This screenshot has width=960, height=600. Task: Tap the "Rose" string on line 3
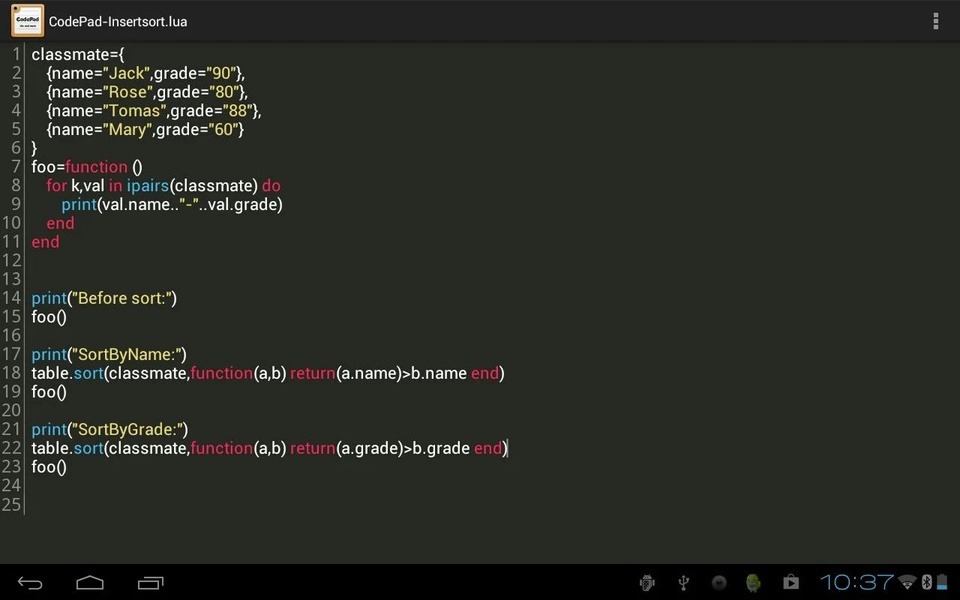point(128,92)
